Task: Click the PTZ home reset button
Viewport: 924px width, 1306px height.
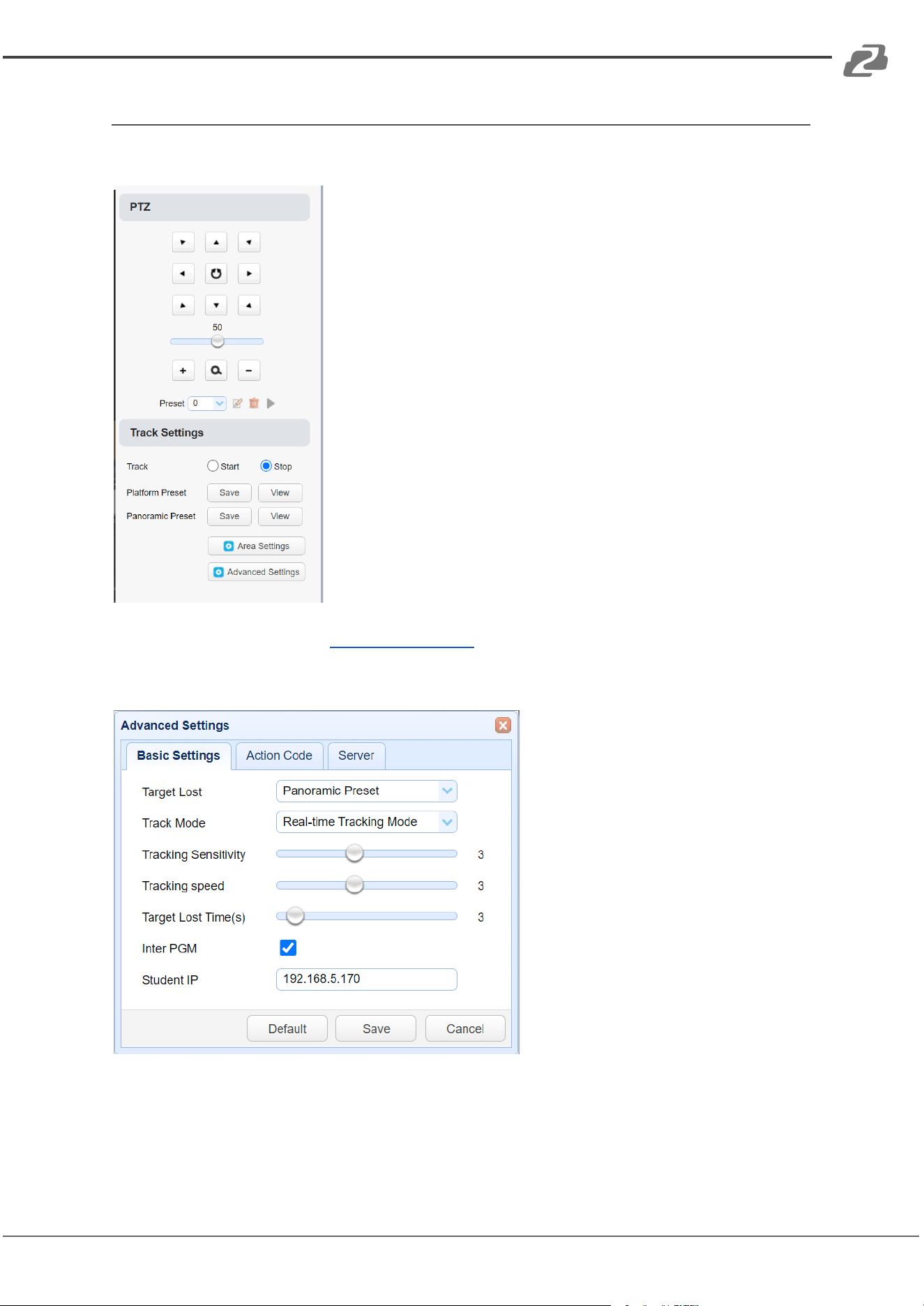Action: coord(216,273)
